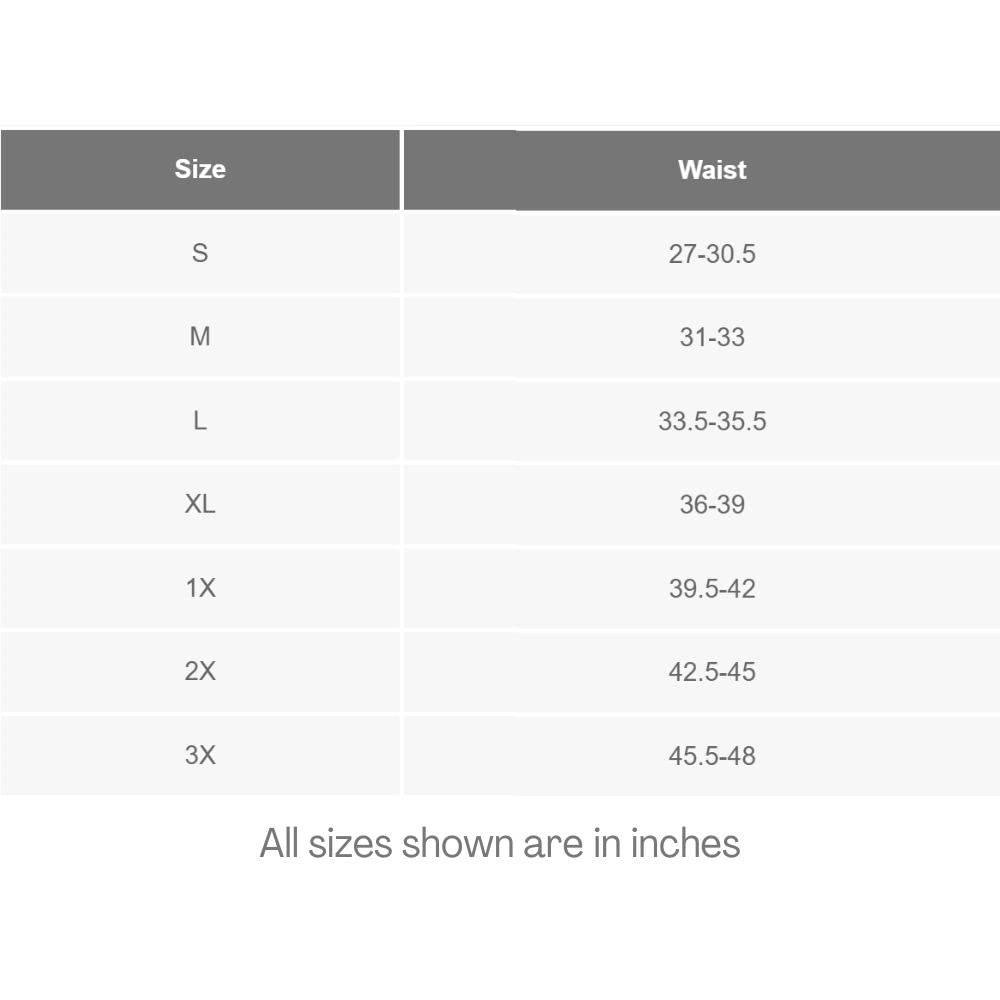Click the 42.5-45 waist value
The image size is (1000, 1000).
coord(712,672)
